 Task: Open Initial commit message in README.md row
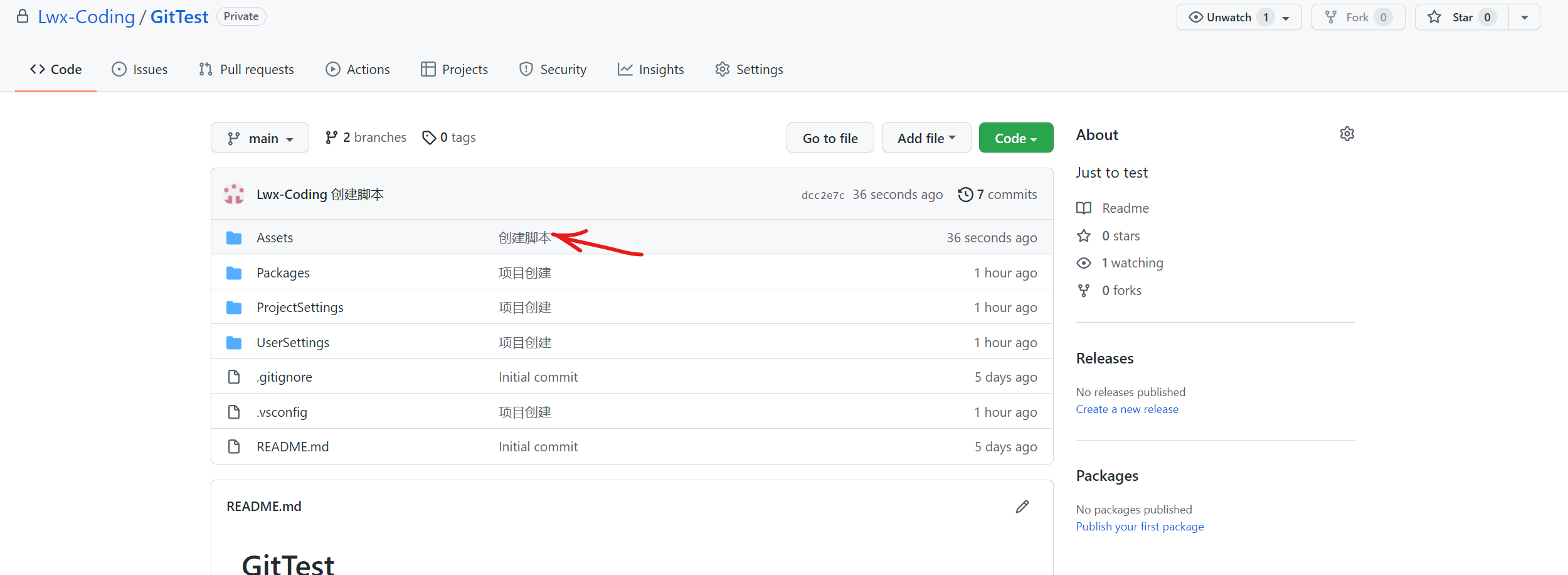(x=538, y=446)
